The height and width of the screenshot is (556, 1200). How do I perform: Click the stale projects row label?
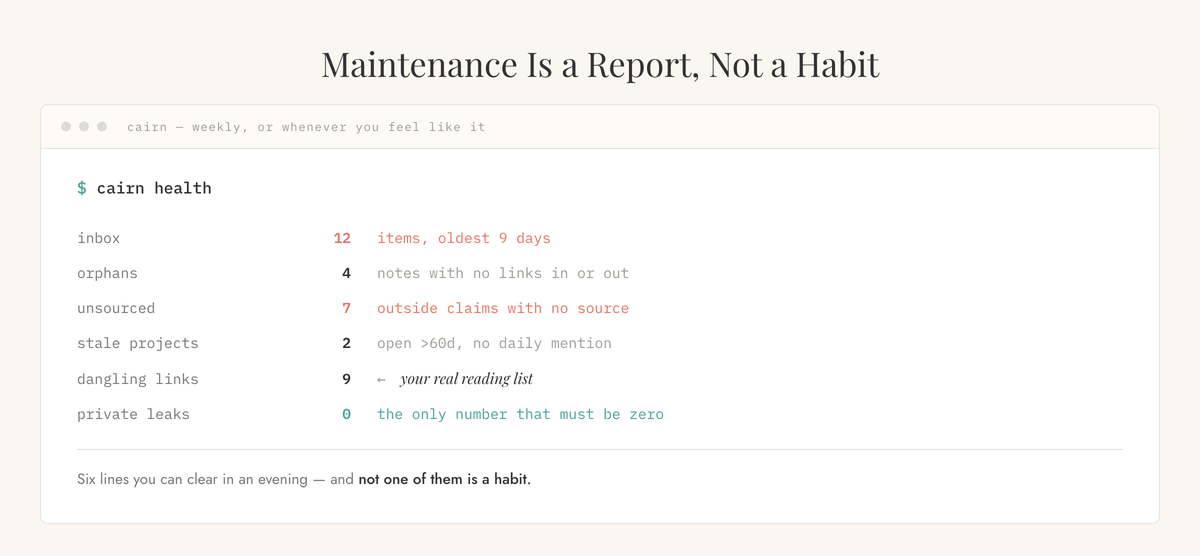(x=138, y=343)
